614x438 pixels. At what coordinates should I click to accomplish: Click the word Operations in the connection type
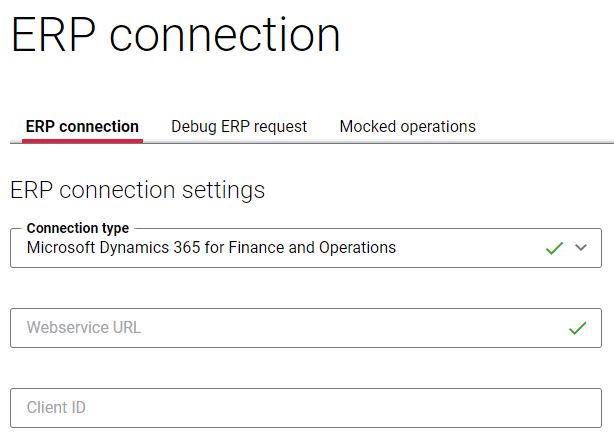(x=357, y=248)
